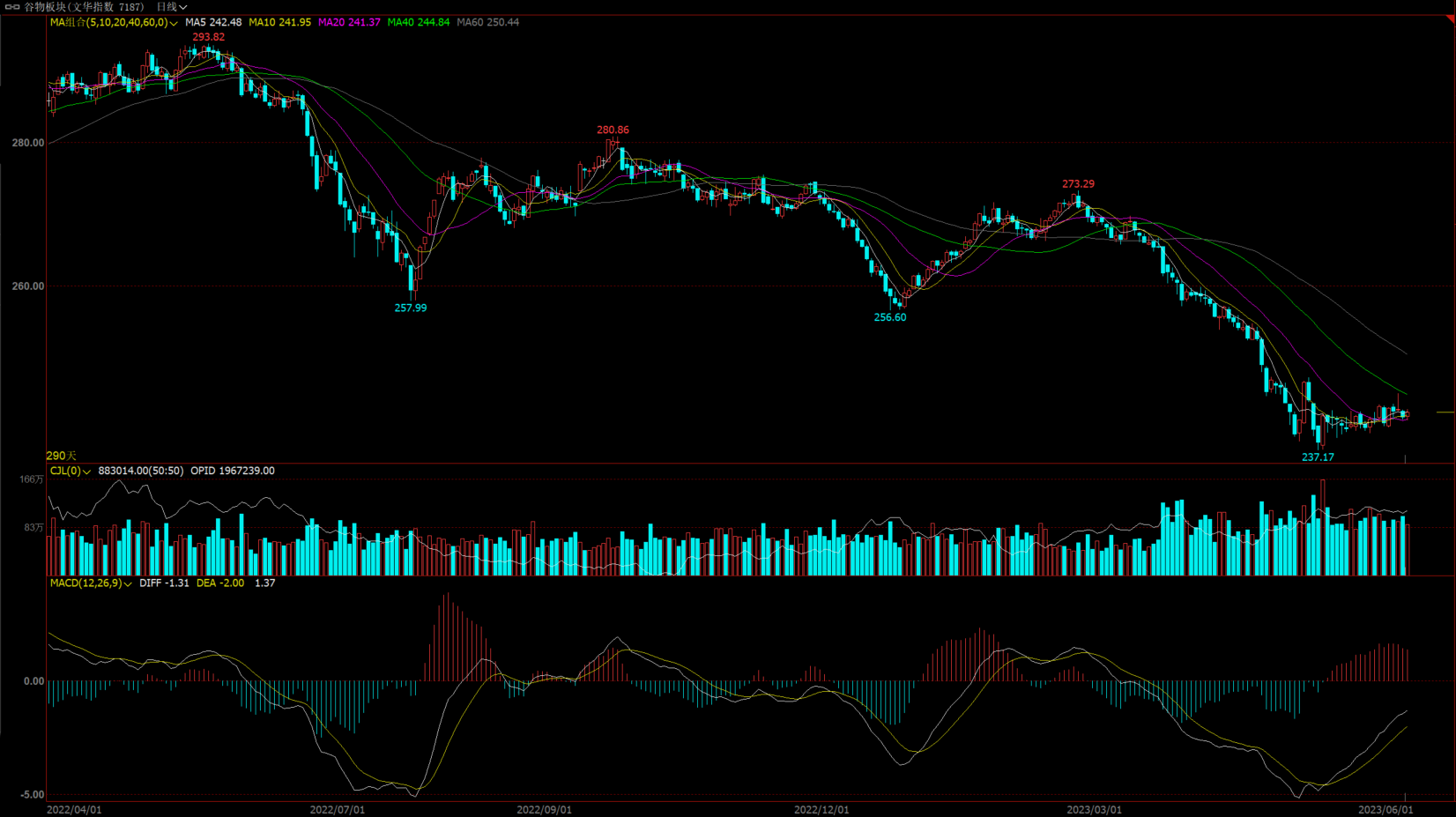Click the DEA -2.00 value label
This screenshot has width=1456, height=817.
(x=220, y=583)
